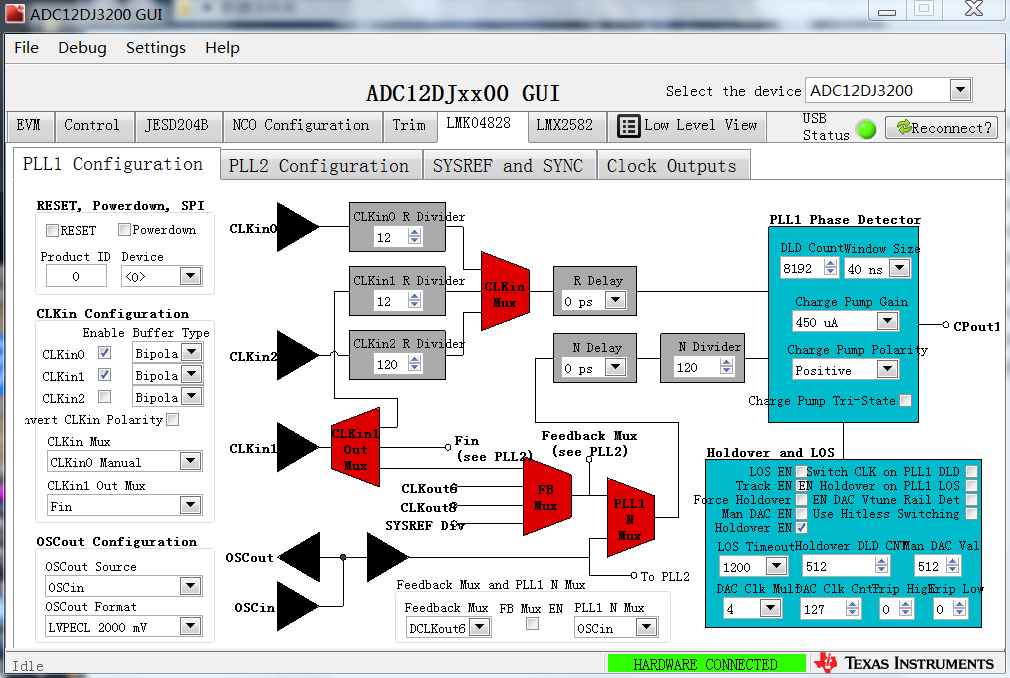Open the LOS Timeout 1200 dropdown
This screenshot has width=1010, height=678.
click(776, 566)
